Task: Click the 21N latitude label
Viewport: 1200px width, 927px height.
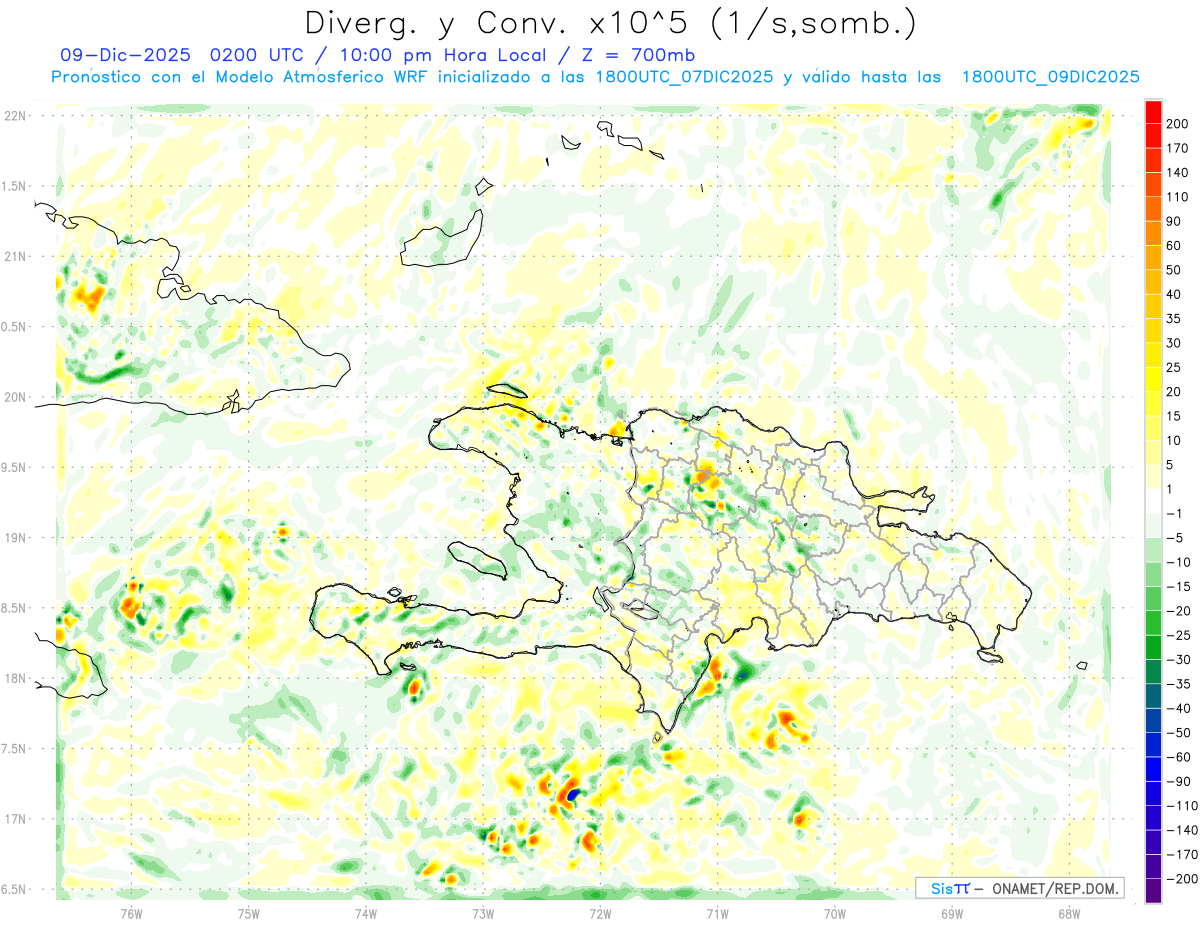Action: point(16,257)
